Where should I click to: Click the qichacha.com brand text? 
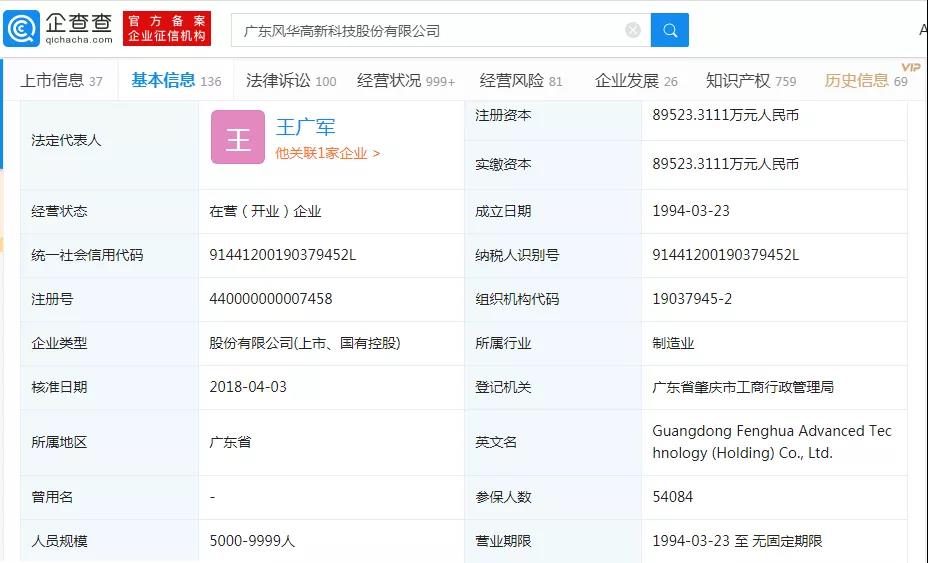(79, 40)
